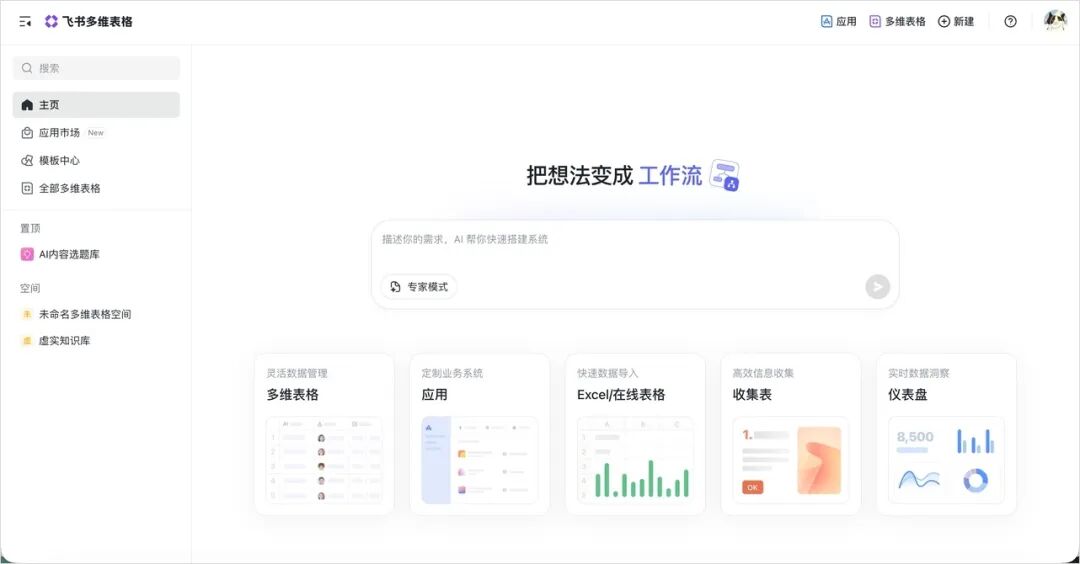The image size is (1080, 564).
Task: Open the 虚实知识库 space
Action: [64, 341]
